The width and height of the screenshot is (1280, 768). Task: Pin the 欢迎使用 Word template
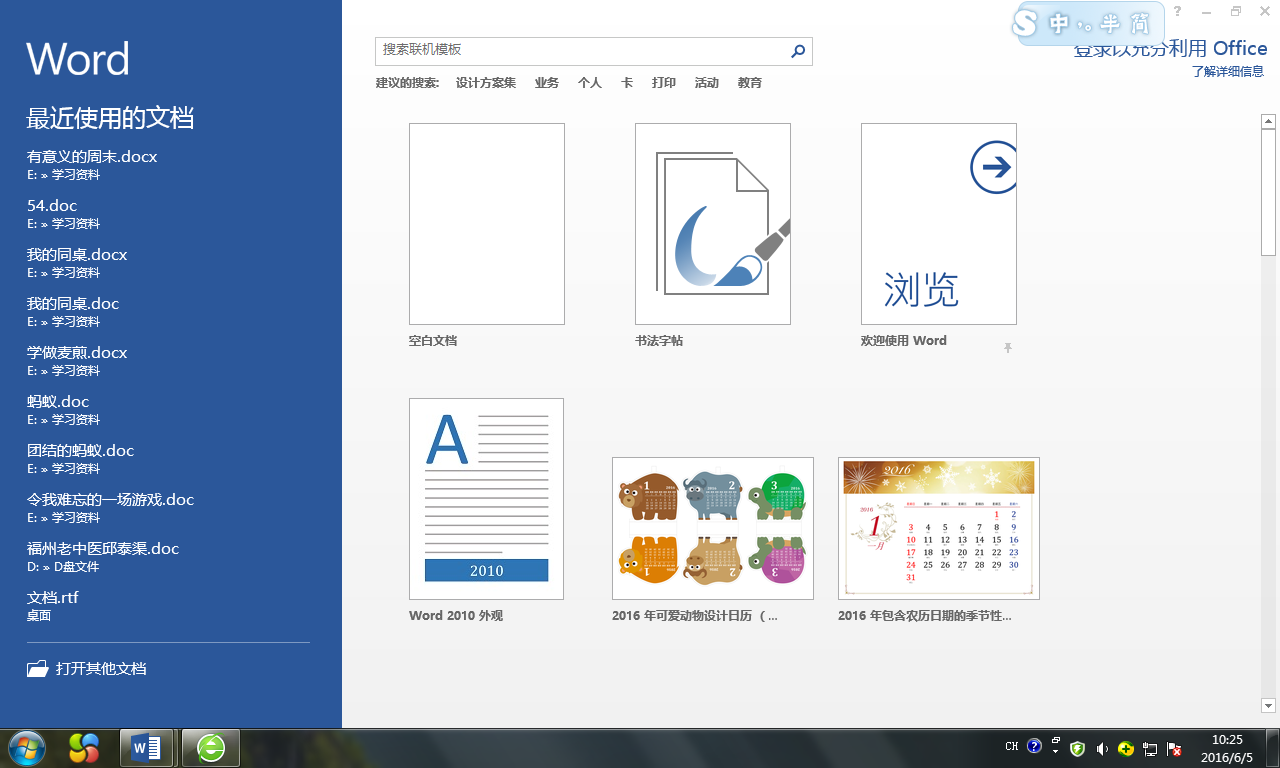1008,348
